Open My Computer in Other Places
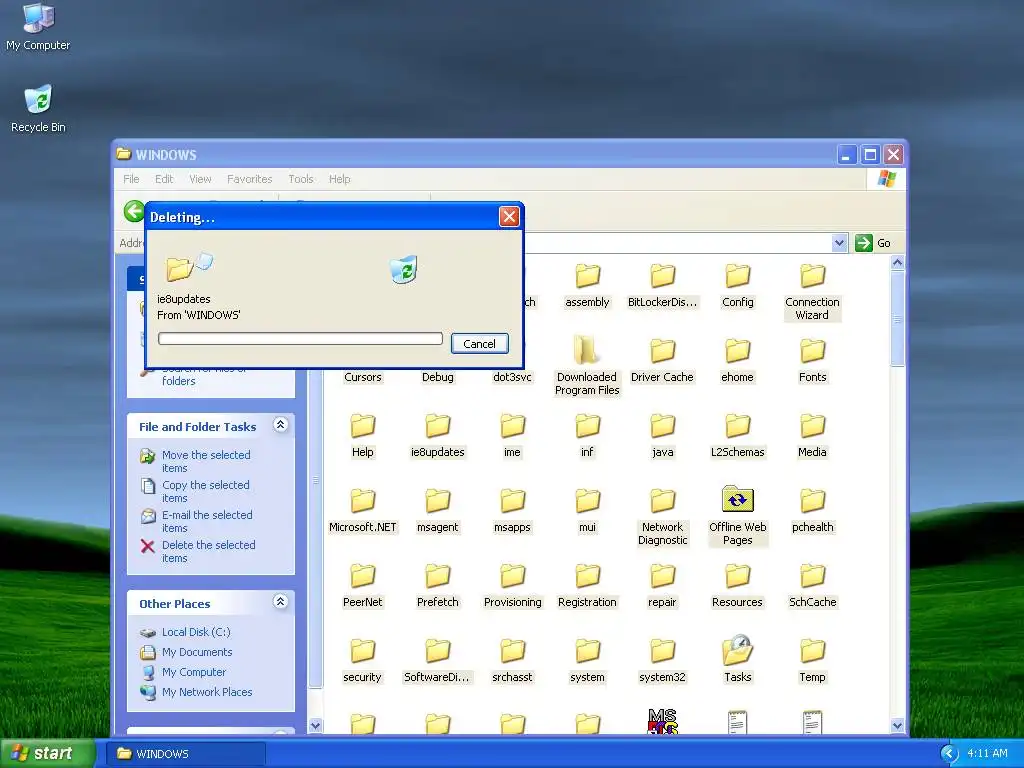Screen dimensions: 1024x768 click(x=193, y=672)
